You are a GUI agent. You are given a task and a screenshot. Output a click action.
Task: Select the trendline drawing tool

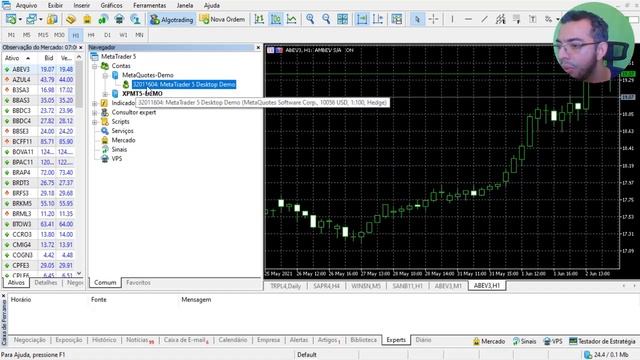(484, 19)
